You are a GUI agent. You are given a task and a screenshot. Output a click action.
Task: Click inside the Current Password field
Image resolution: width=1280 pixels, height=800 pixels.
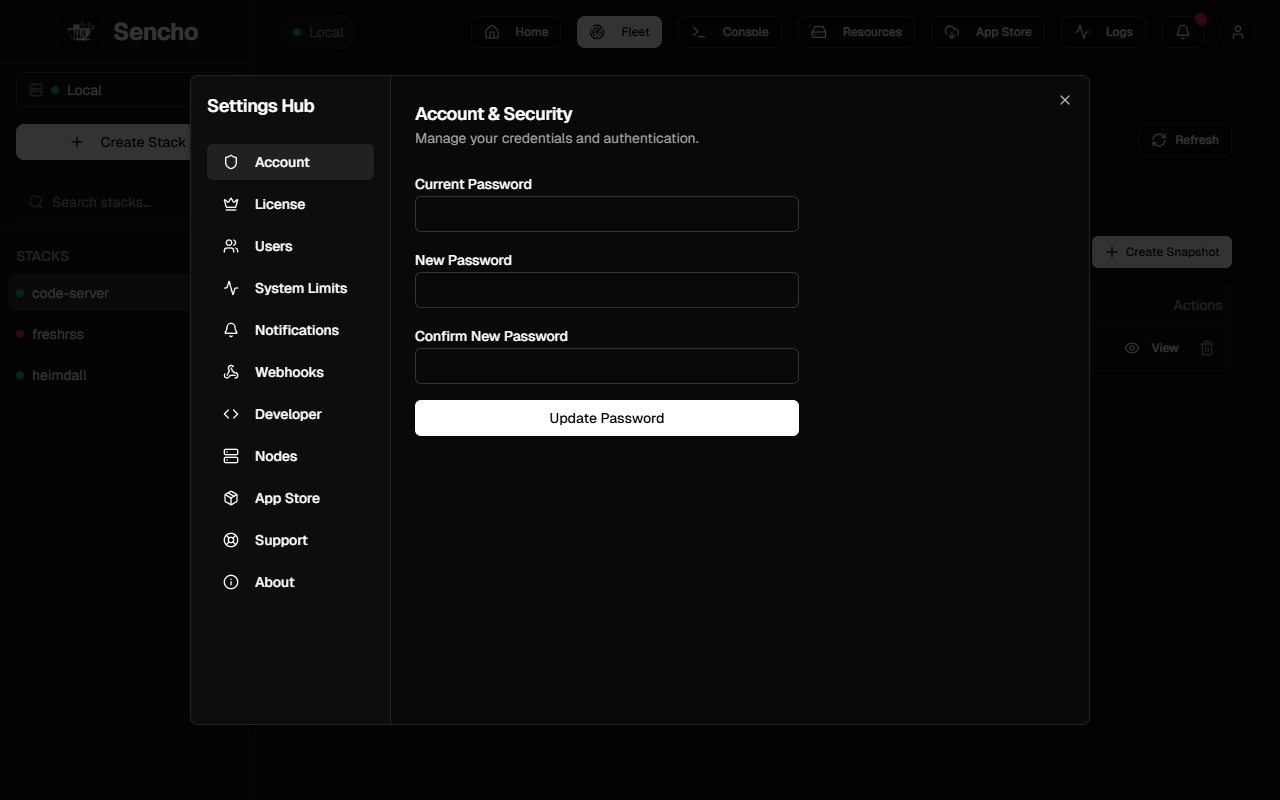tap(607, 214)
